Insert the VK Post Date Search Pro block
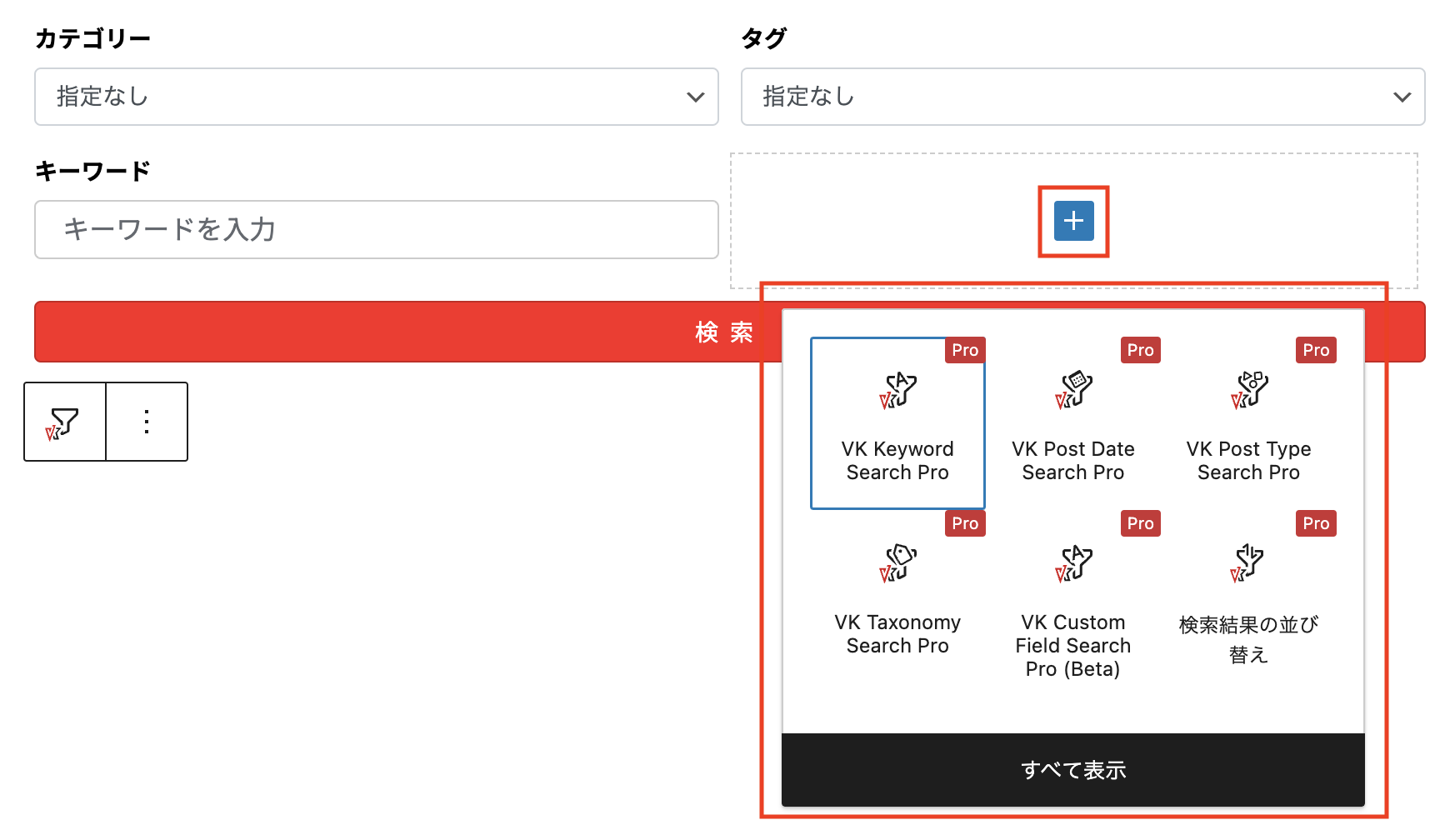The image size is (1455, 840). pos(1073,423)
